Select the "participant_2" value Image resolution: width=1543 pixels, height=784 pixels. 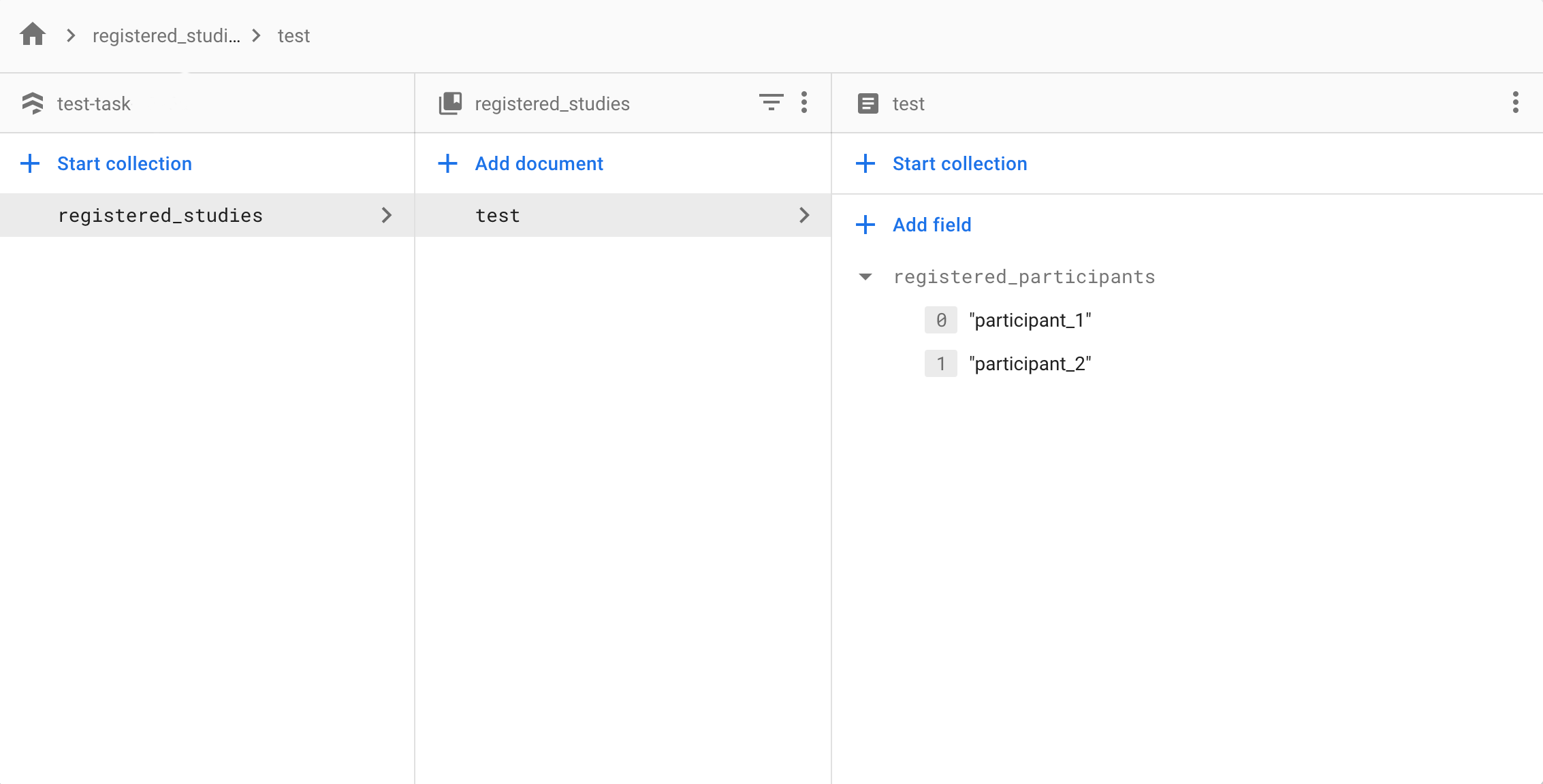pyautogui.click(x=1030, y=364)
